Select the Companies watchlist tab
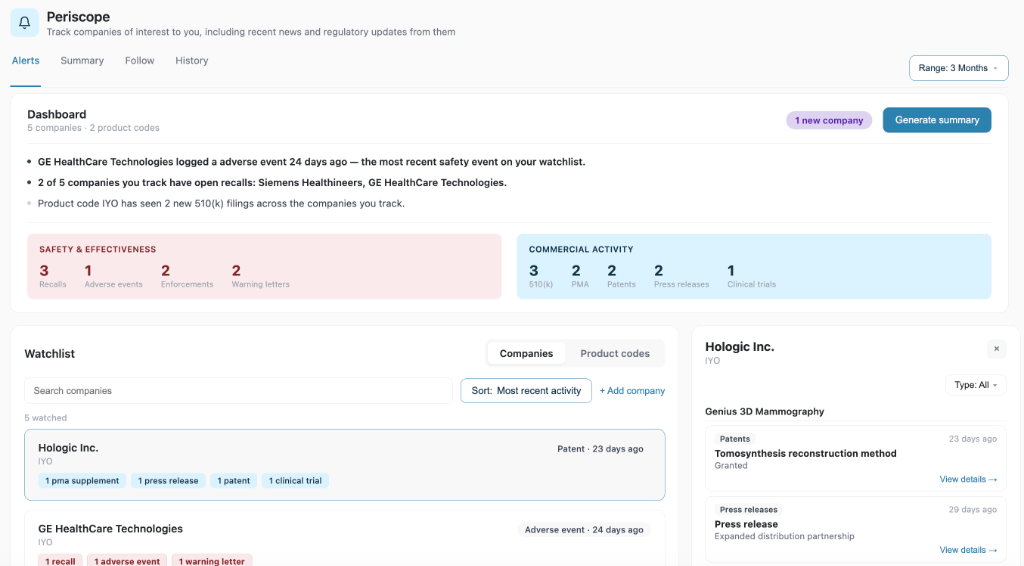 tap(526, 353)
